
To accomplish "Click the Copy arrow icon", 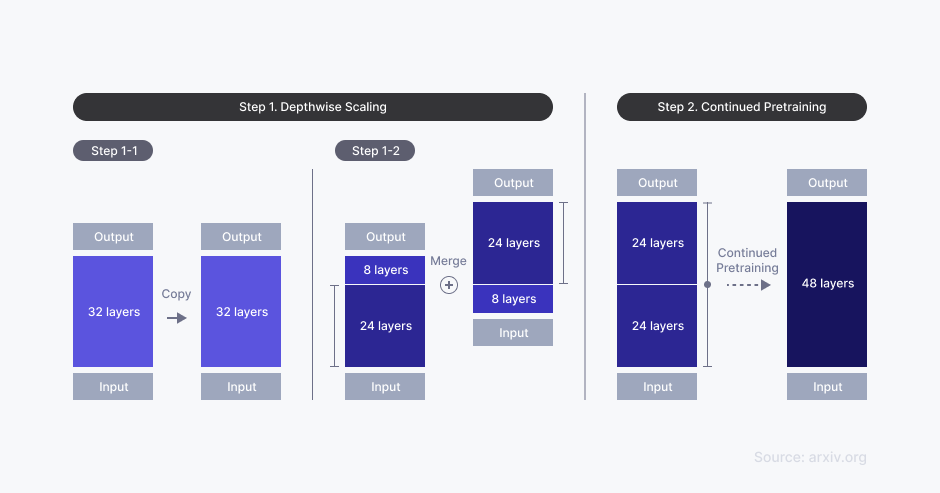I will coord(176,318).
